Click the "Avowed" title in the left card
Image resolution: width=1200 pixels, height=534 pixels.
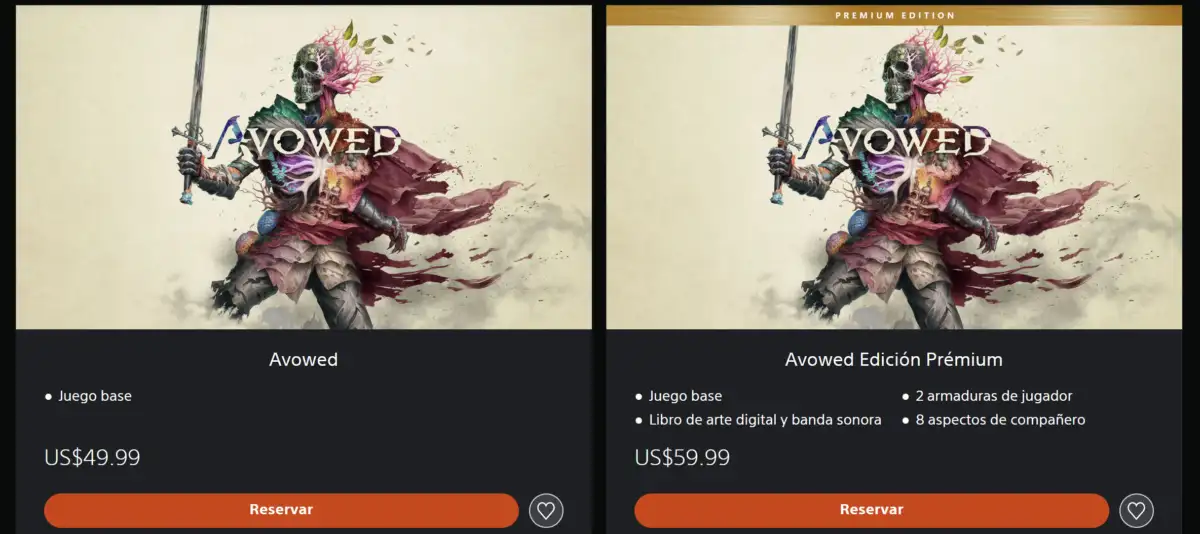(304, 359)
